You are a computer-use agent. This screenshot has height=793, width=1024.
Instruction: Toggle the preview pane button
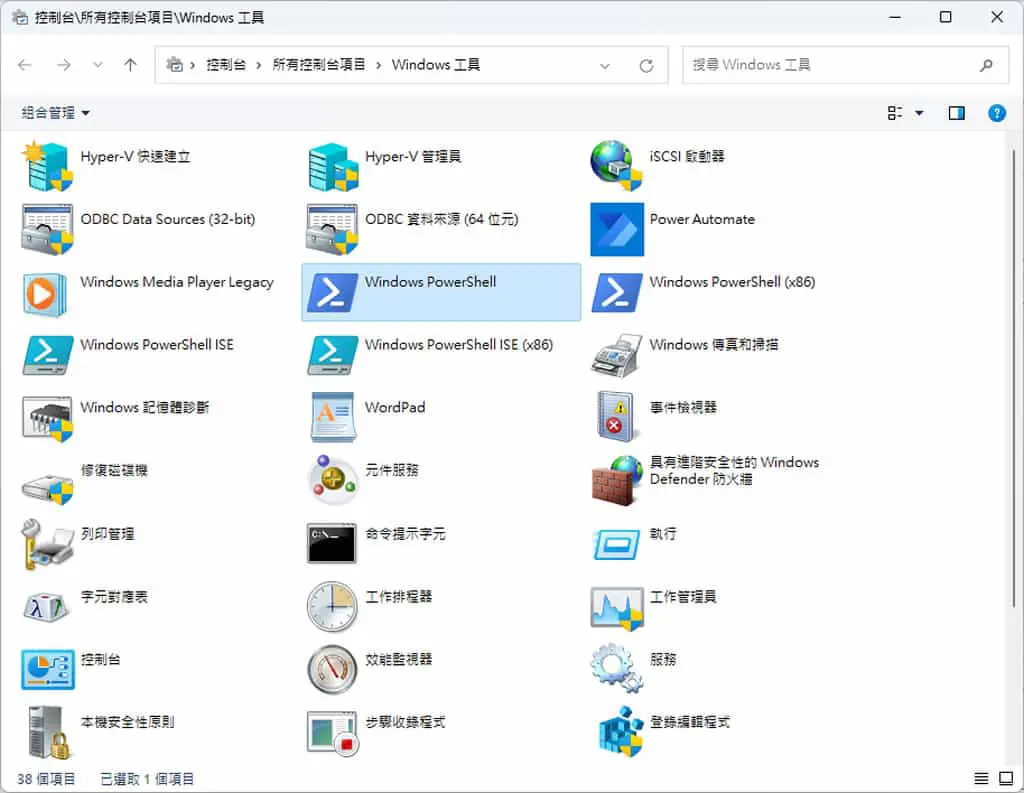click(x=957, y=113)
